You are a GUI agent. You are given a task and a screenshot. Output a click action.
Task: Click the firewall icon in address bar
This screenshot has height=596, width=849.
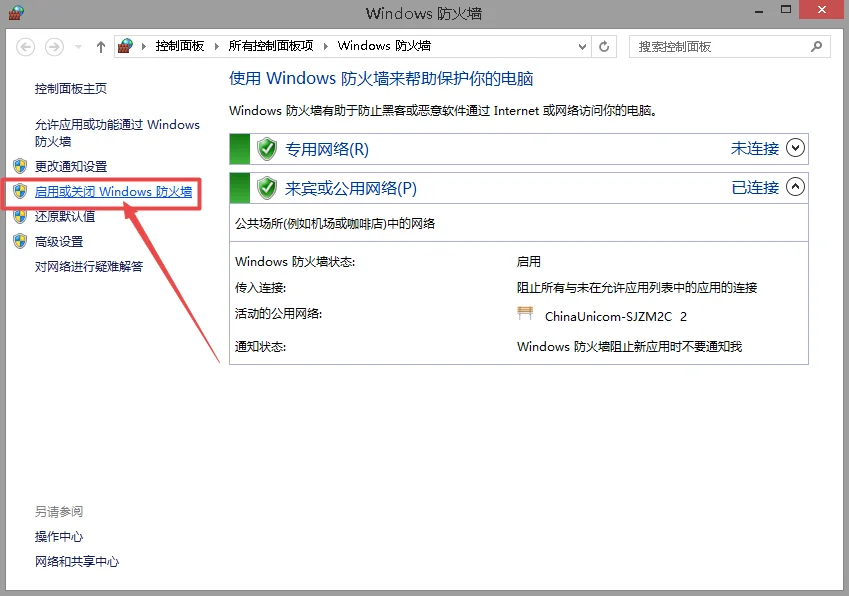coord(126,46)
